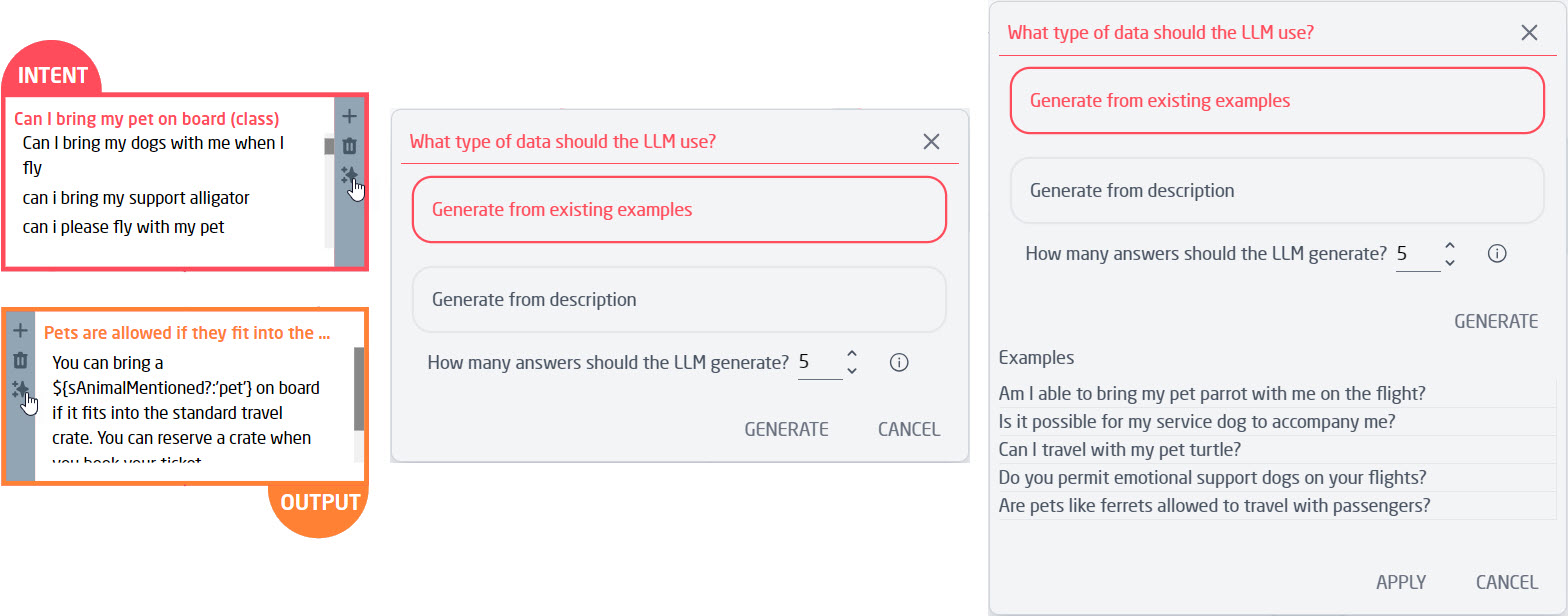Choose 'Generate from description' in the right panel
This screenshot has width=1568, height=616.
[x=1276, y=189]
